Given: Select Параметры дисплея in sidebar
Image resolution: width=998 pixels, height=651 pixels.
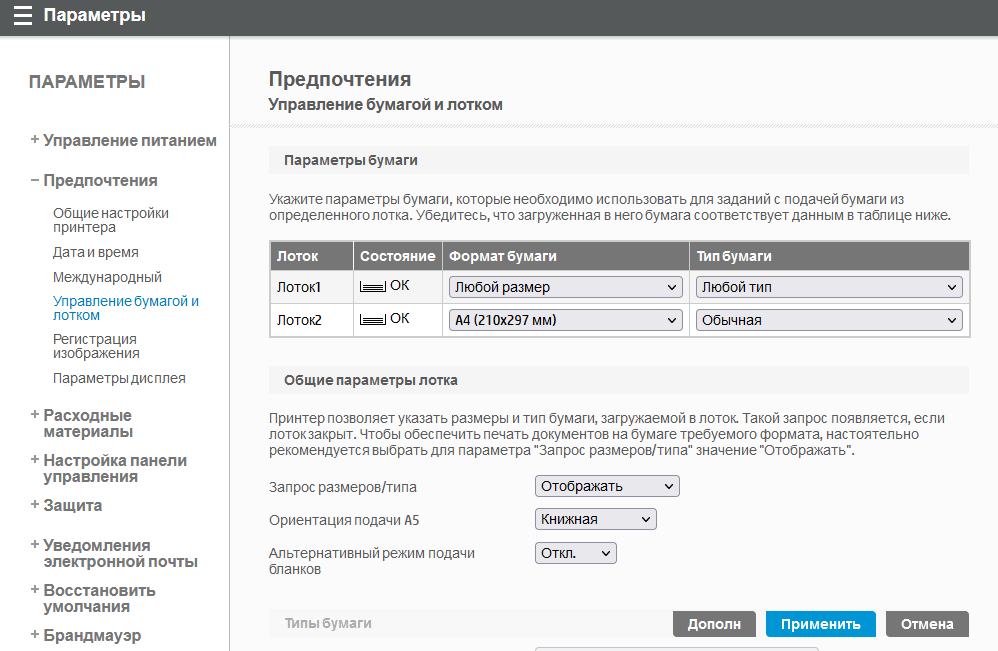Looking at the screenshot, I should [x=119, y=378].
